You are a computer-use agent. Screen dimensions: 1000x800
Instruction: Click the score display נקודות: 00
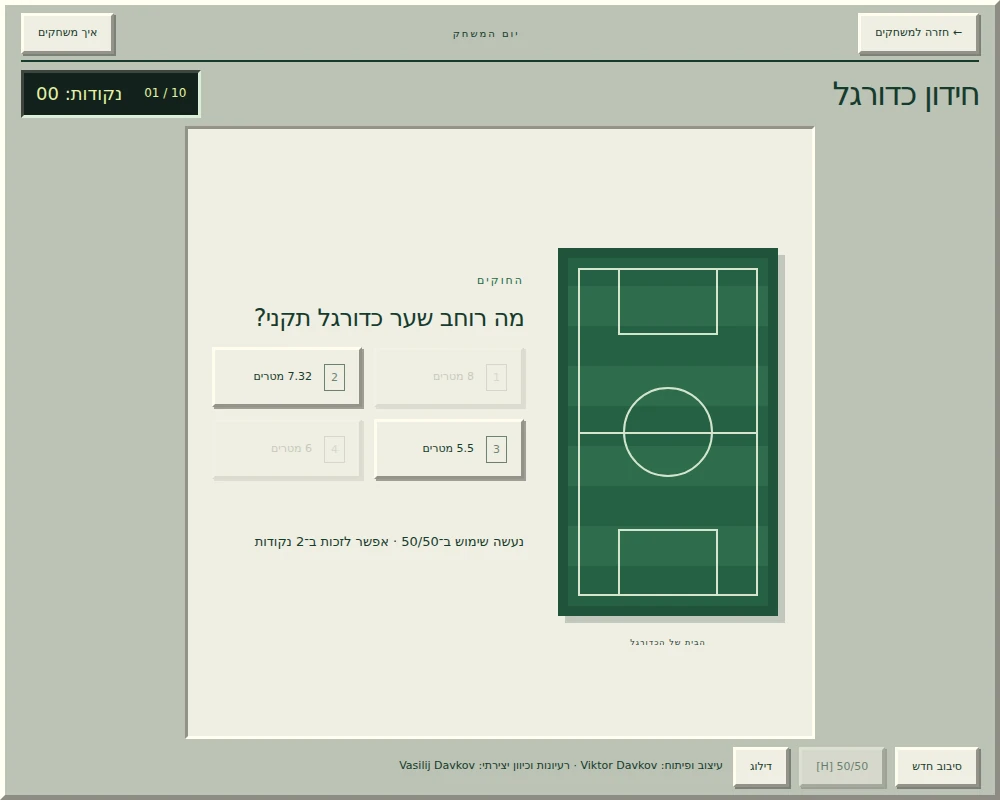click(79, 94)
